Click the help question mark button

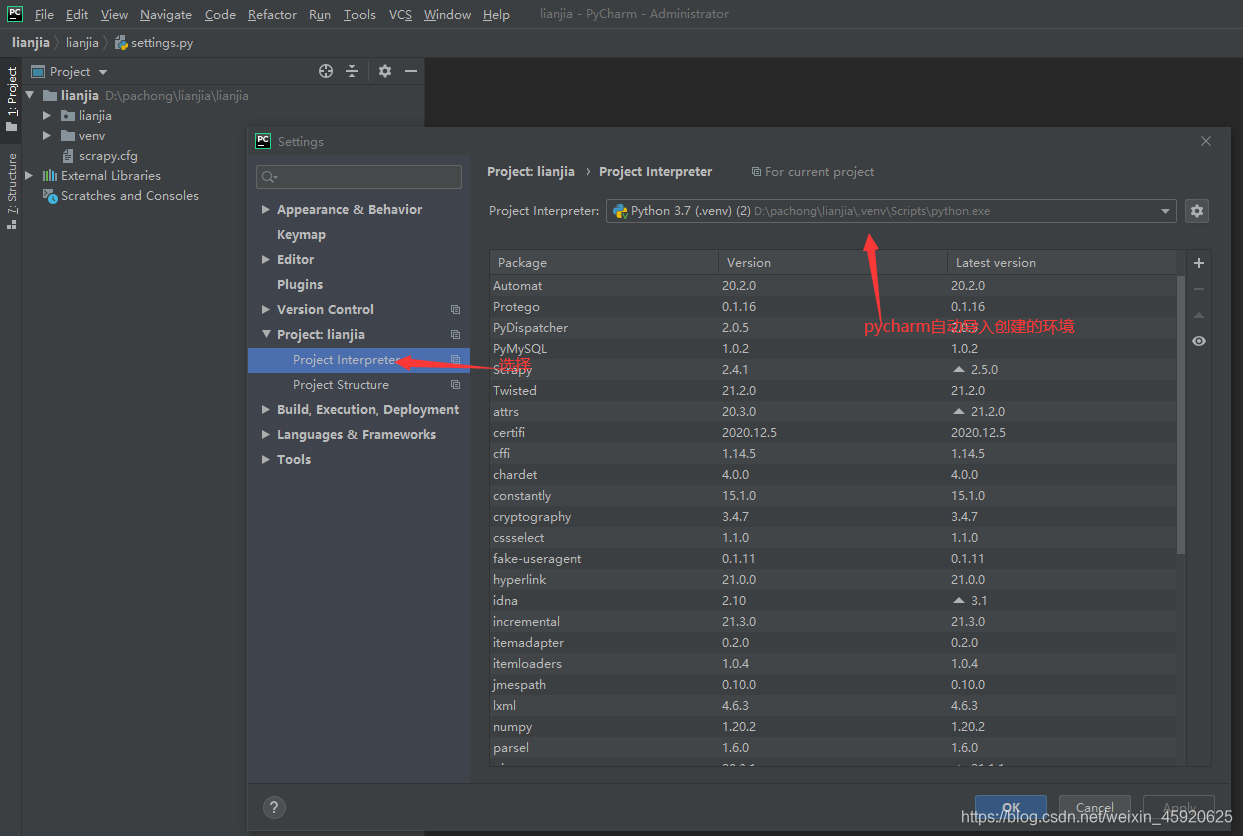click(274, 807)
